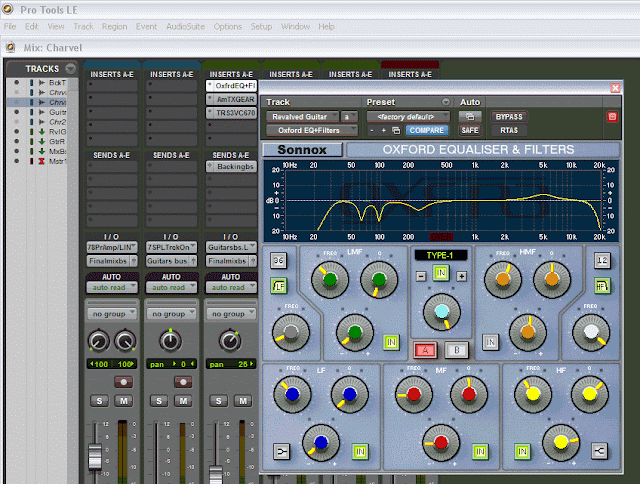Open the AmTXGEAR insert slot
The height and width of the screenshot is (484, 640).
[231, 99]
